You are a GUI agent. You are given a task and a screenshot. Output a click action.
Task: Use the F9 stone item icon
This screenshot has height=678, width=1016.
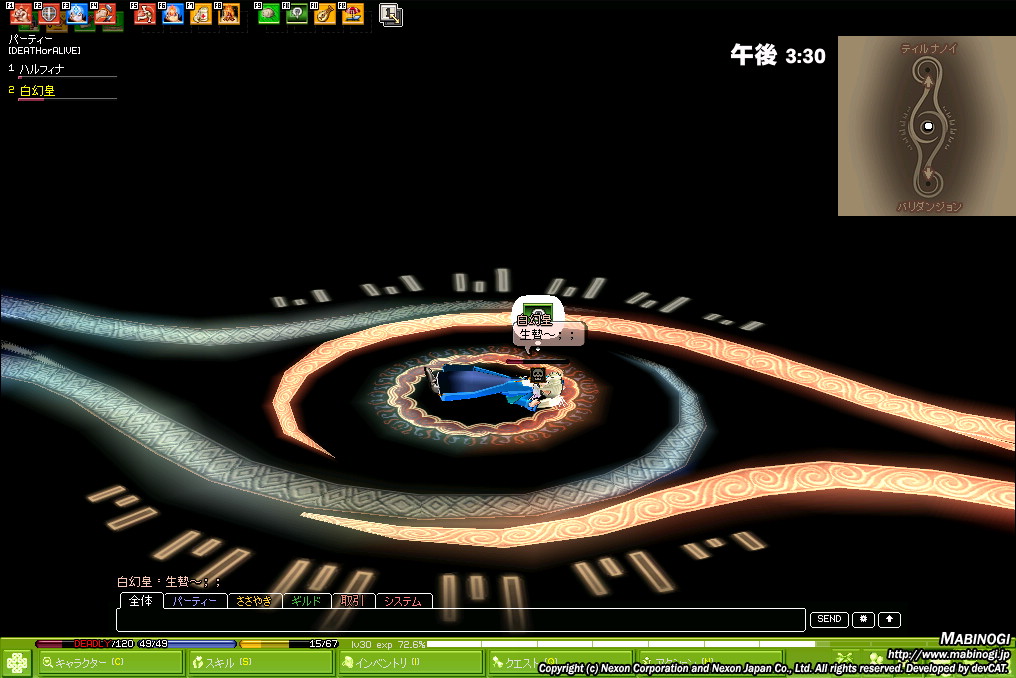269,14
